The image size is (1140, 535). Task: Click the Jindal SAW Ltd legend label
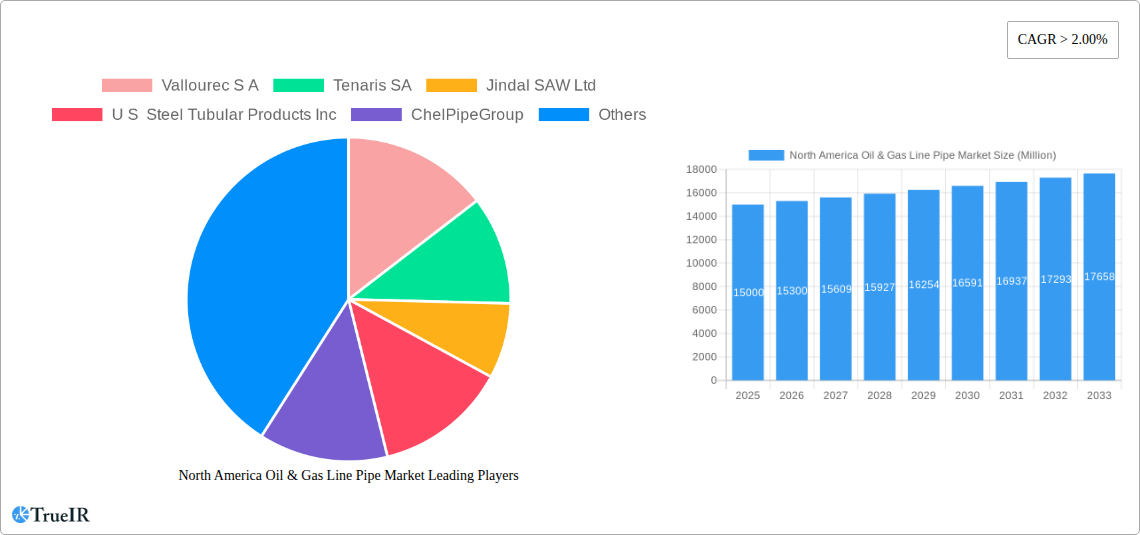pos(541,86)
